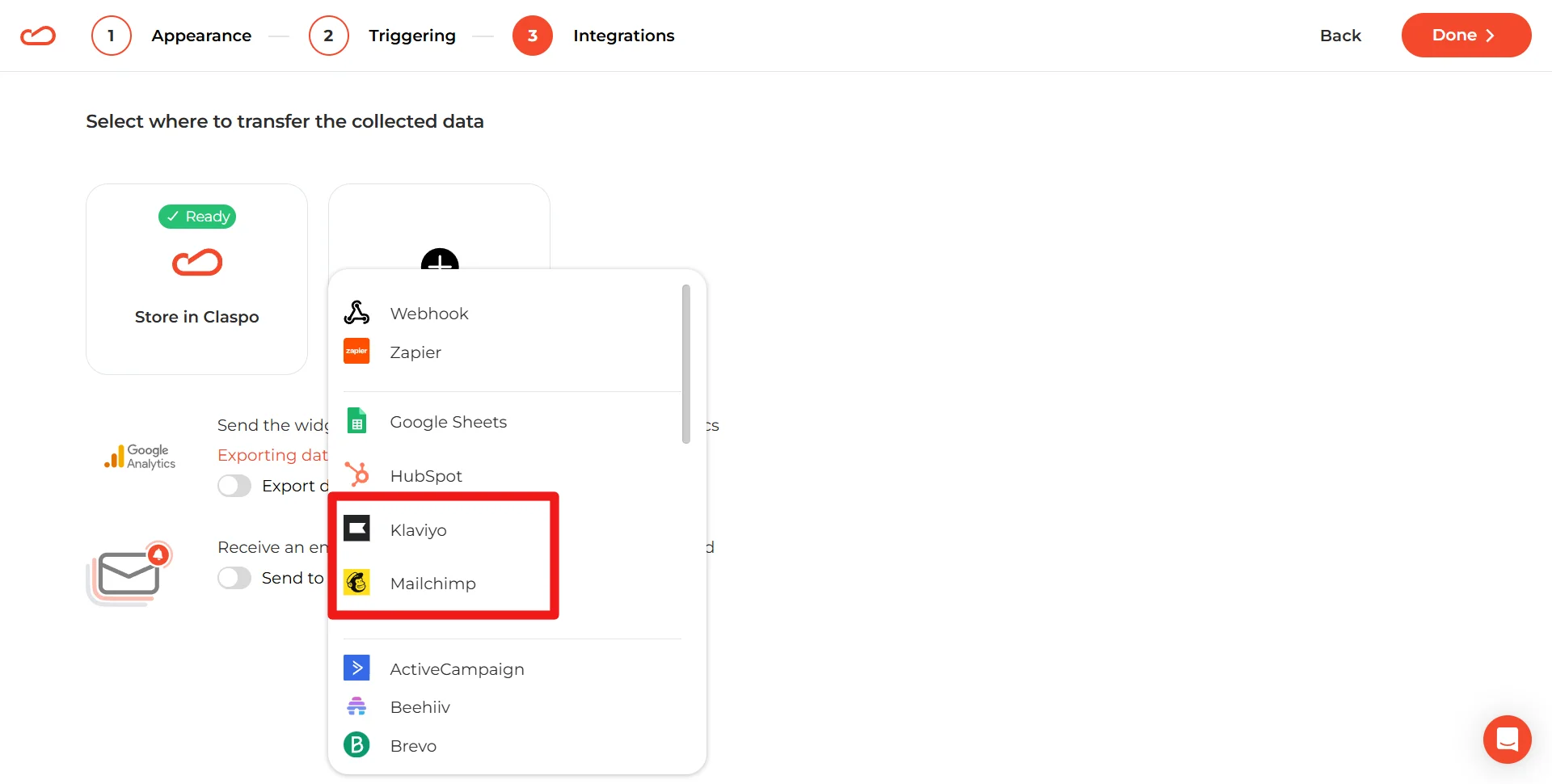
Task: Click the Claspo logo in the header
Action: [x=37, y=35]
